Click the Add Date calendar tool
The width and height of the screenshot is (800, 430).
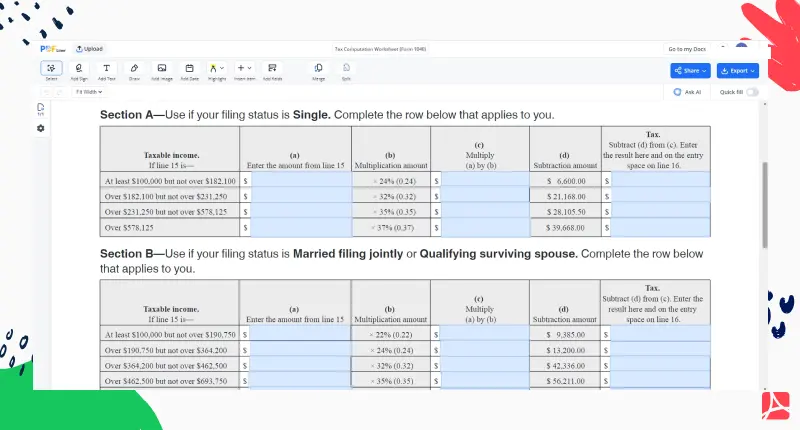click(x=189, y=71)
